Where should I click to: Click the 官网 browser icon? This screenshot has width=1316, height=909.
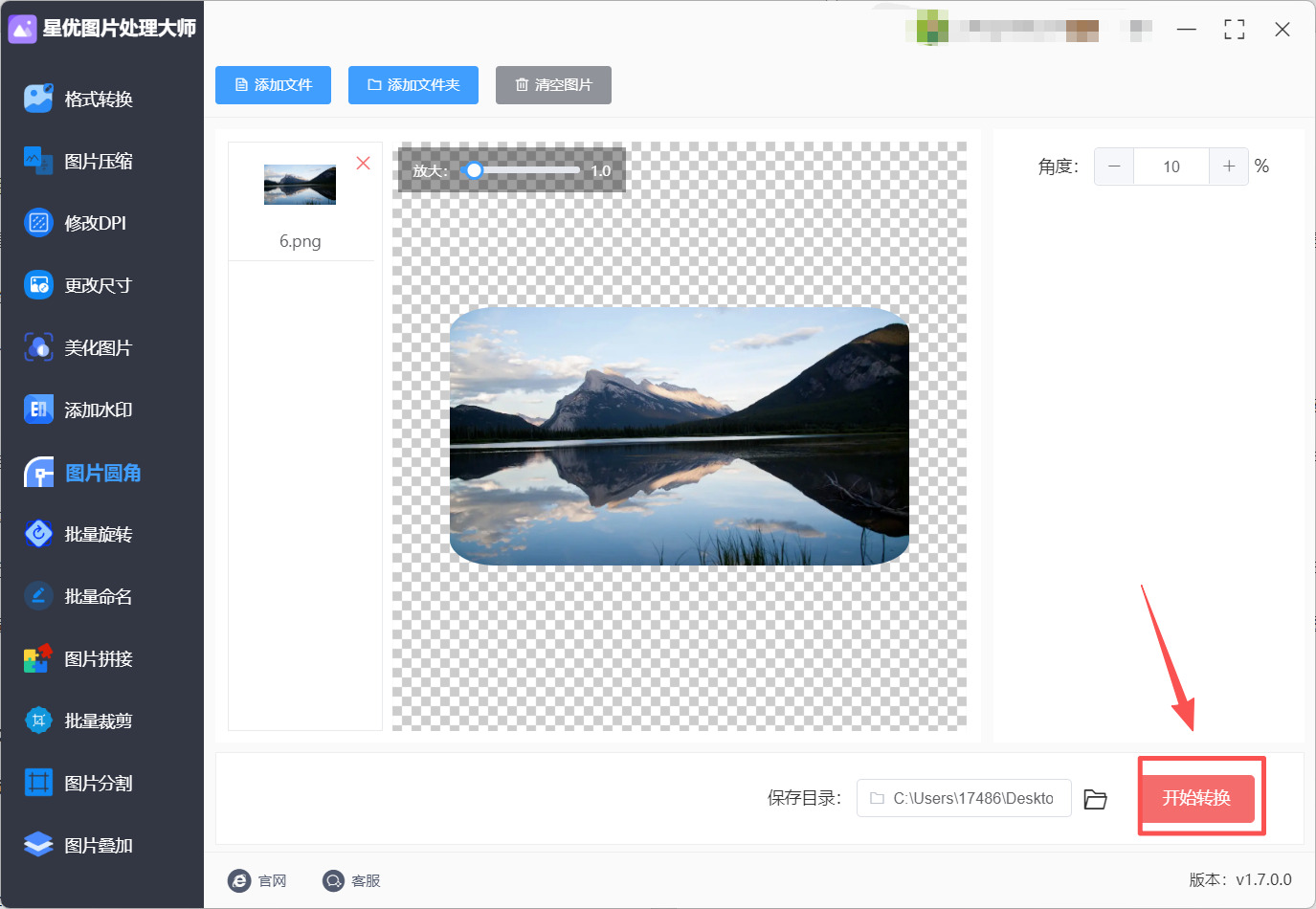239,880
